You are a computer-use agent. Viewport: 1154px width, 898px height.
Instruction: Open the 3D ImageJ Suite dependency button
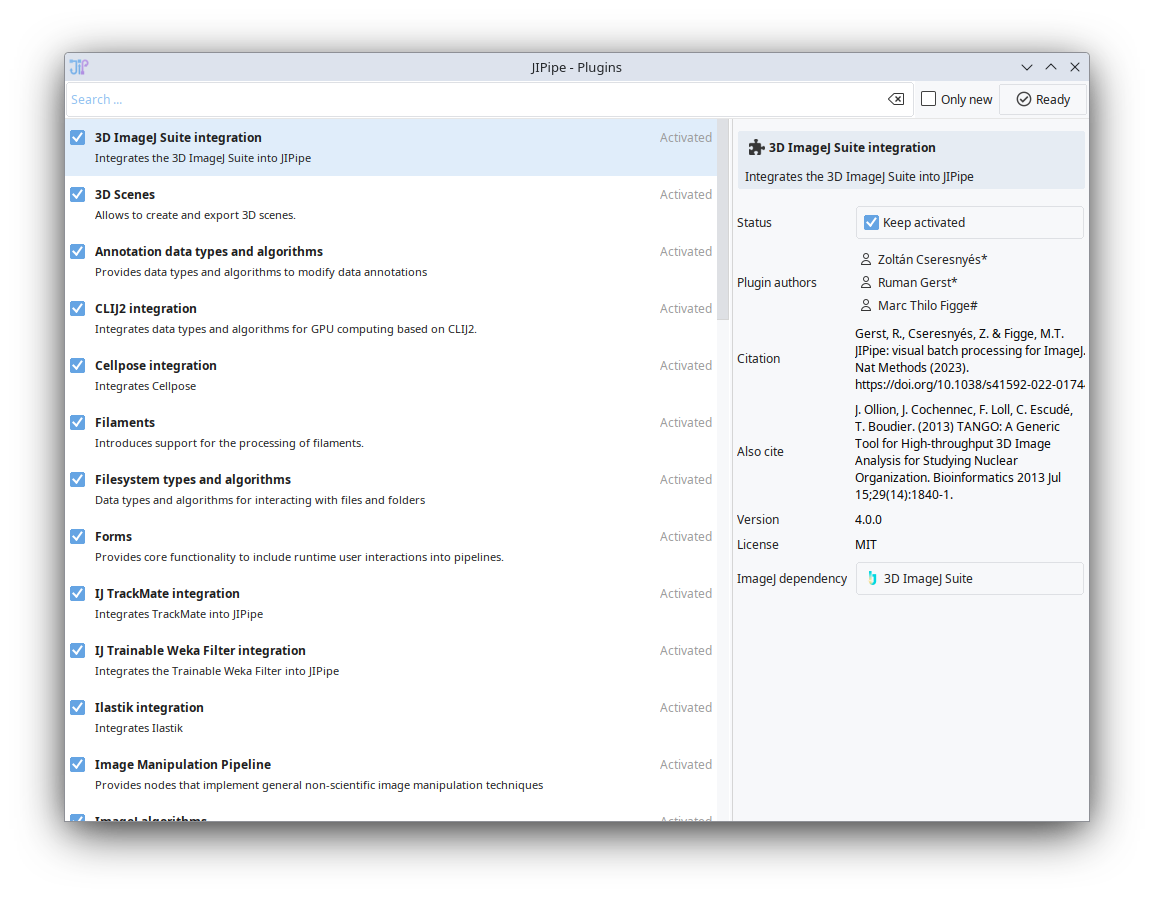coord(968,578)
